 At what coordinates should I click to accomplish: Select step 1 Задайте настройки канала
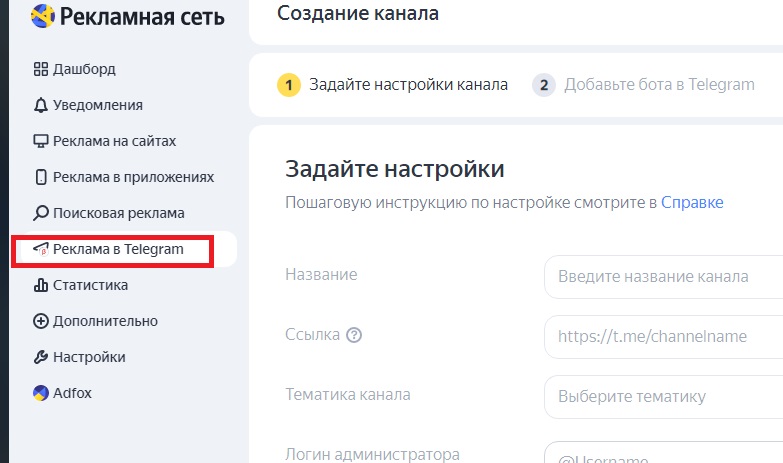point(393,85)
